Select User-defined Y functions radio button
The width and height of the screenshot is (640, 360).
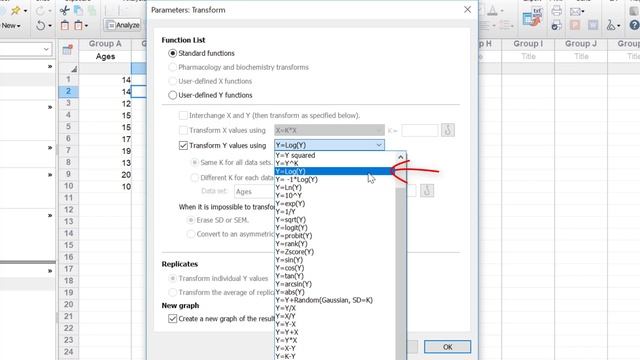tap(173, 95)
